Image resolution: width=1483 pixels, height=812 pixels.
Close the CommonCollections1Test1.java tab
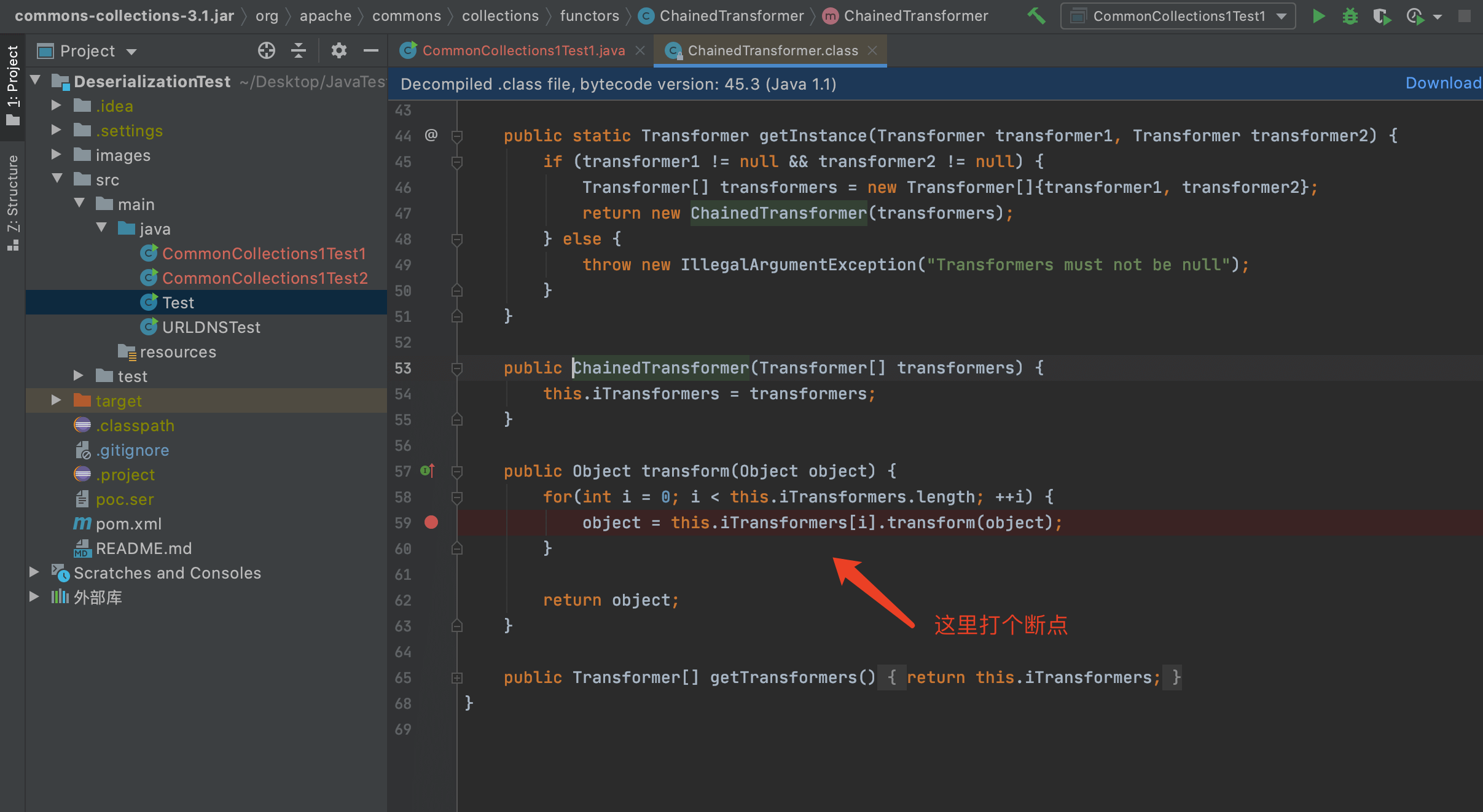[640, 50]
